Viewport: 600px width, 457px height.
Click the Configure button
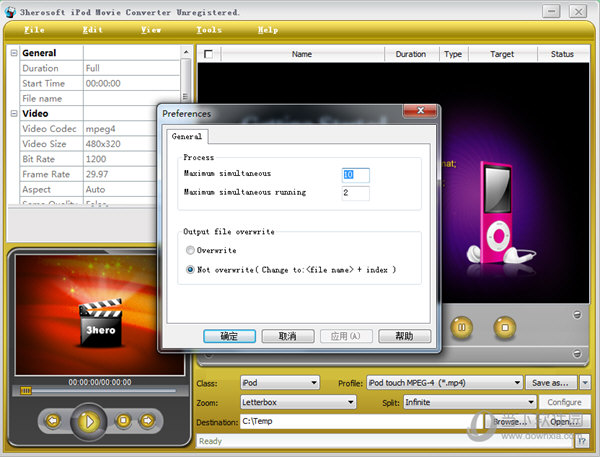click(x=564, y=402)
